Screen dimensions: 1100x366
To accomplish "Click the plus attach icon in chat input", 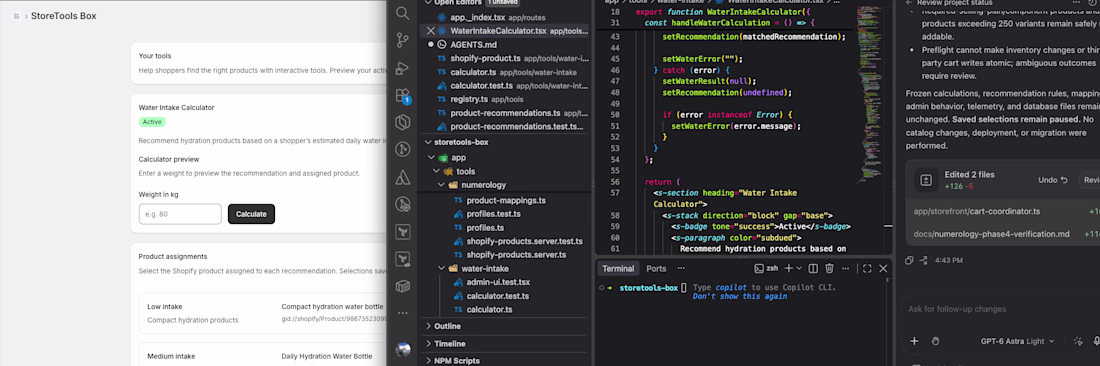I will [914, 341].
